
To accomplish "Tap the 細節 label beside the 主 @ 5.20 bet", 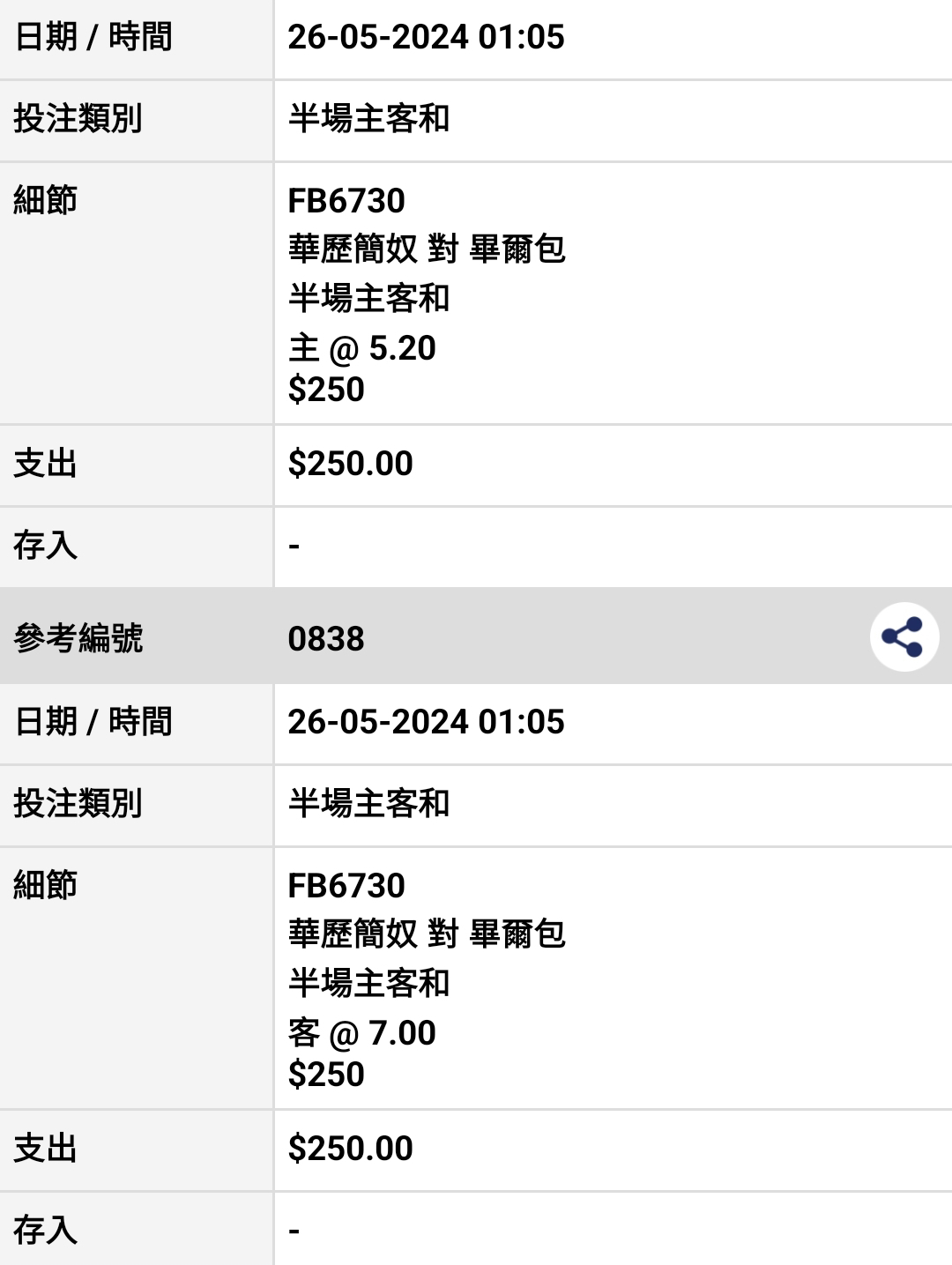I will tap(46, 201).
